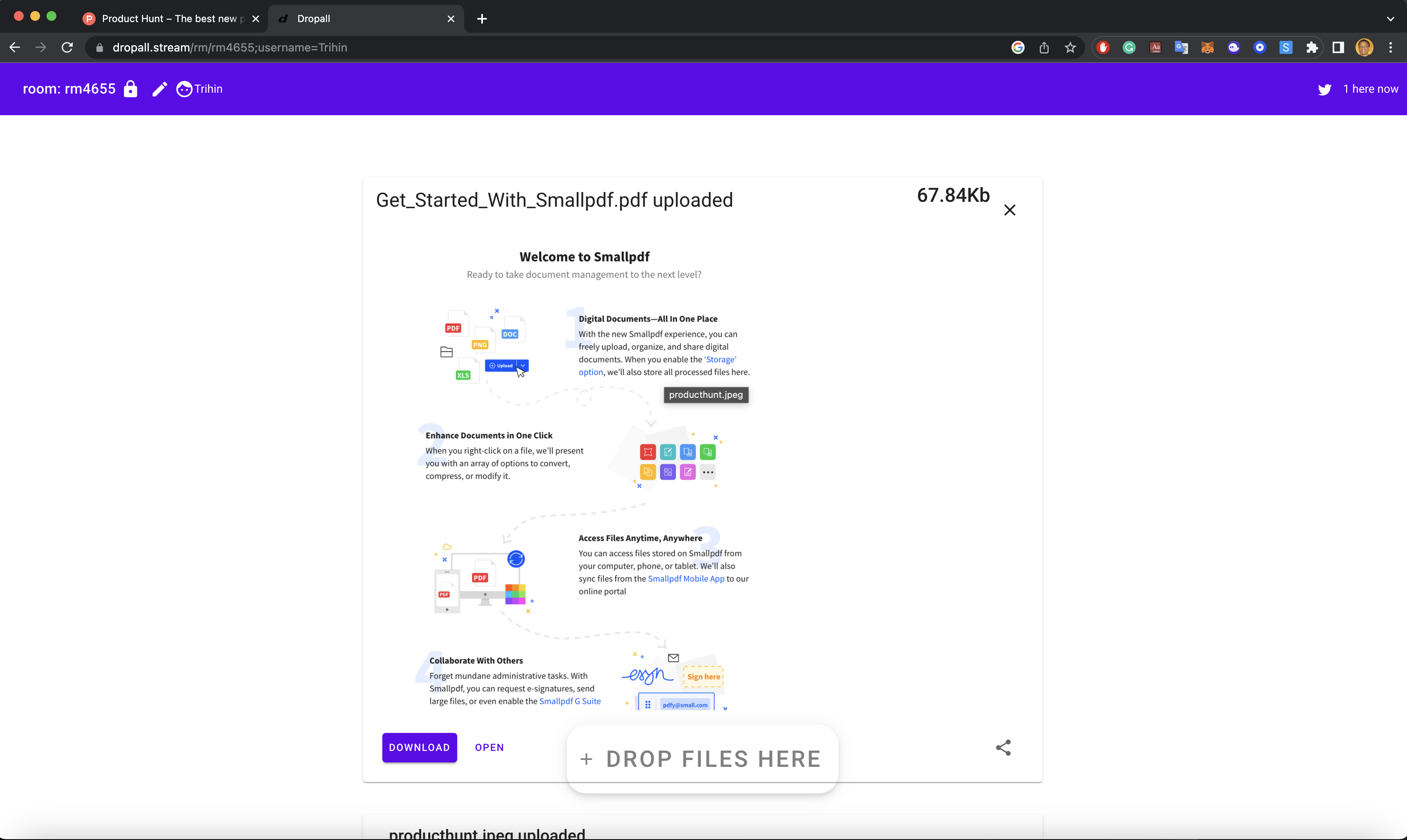Click the red hand adblock extension
1407x840 pixels.
coord(1103,47)
